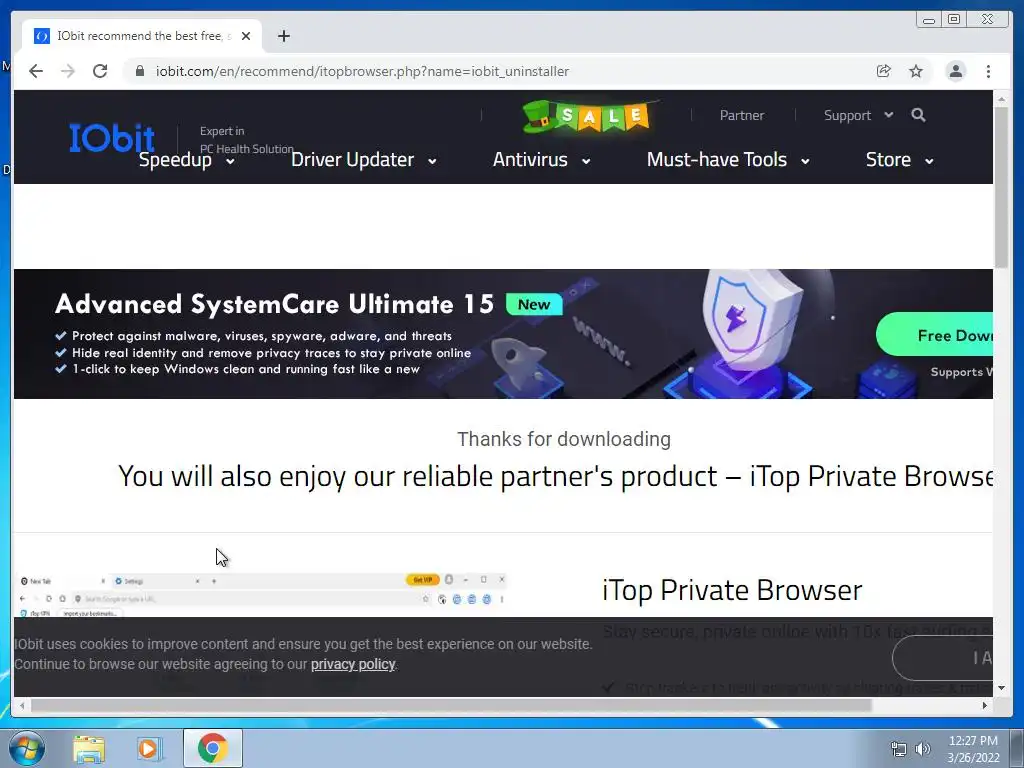This screenshot has width=1024, height=768.
Task: Open a new tab with the plus button
Action: [283, 37]
